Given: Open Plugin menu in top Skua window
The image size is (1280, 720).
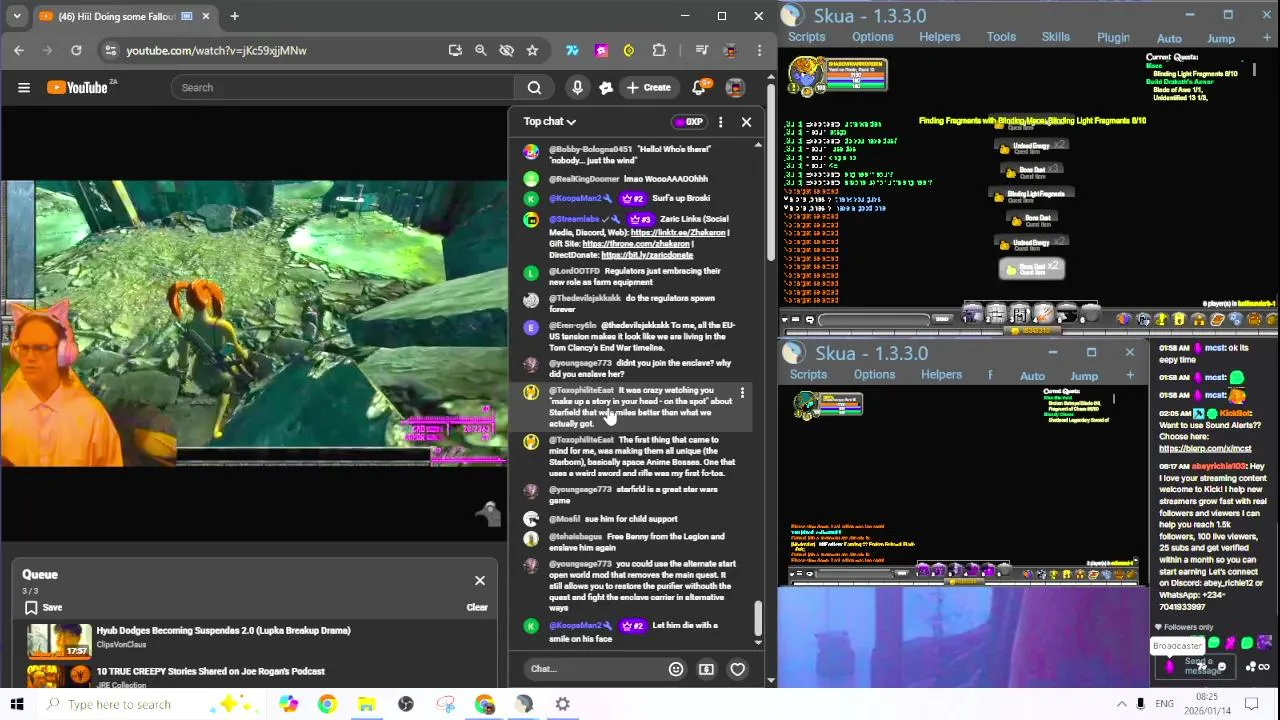Looking at the screenshot, I should coord(1113,38).
